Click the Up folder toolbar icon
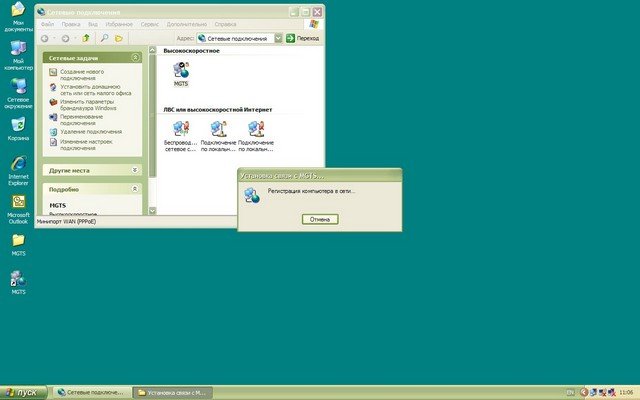Viewport: 640px width, 400px height. (87, 38)
